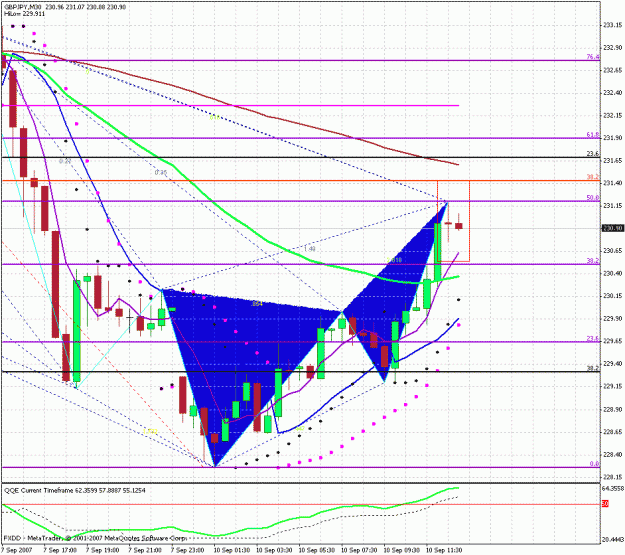Click the 10 Sep 01:30 time label
625x555 pixels.
(232, 550)
